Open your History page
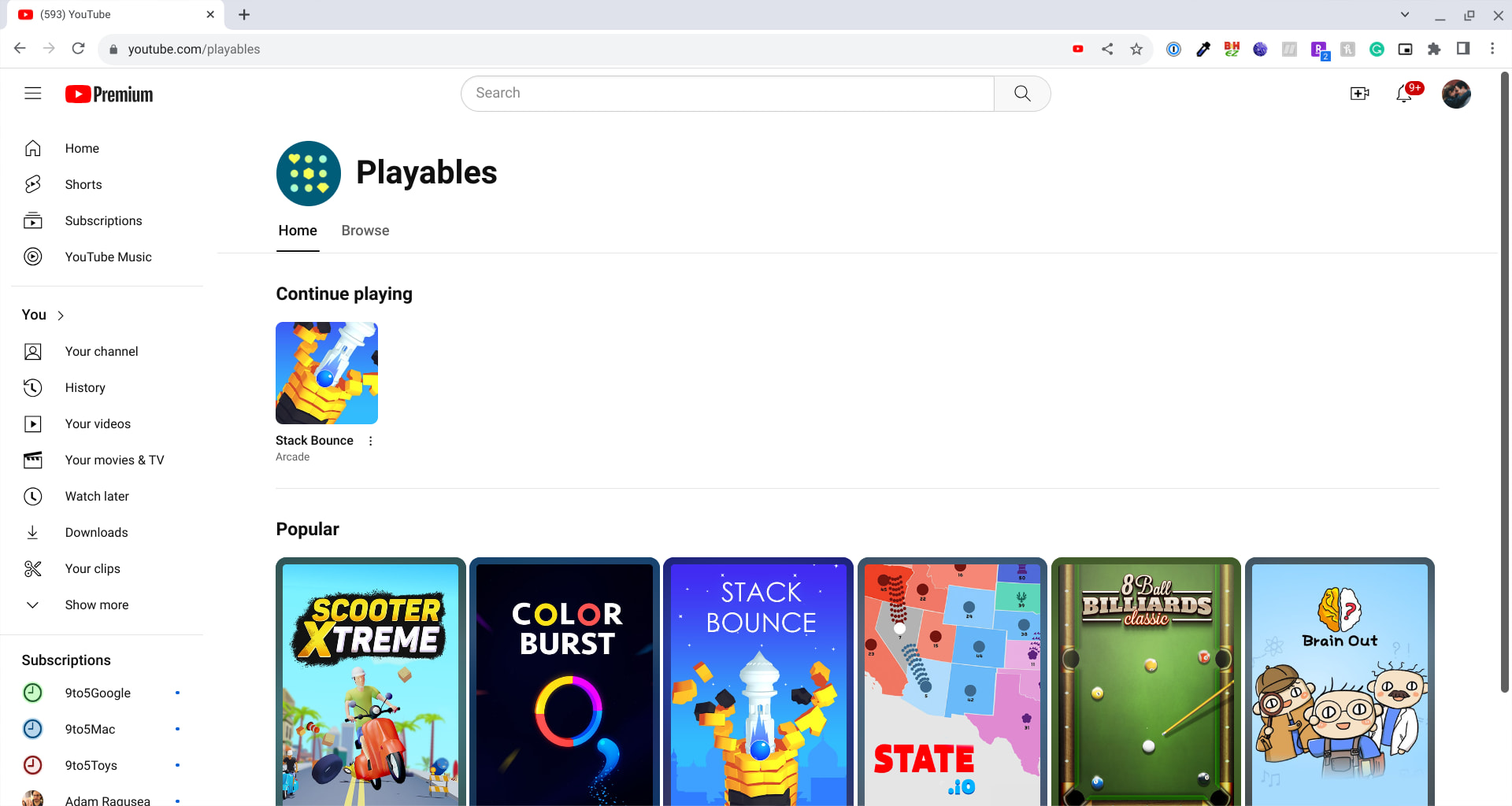Image resolution: width=1512 pixels, height=806 pixels. tap(84, 387)
